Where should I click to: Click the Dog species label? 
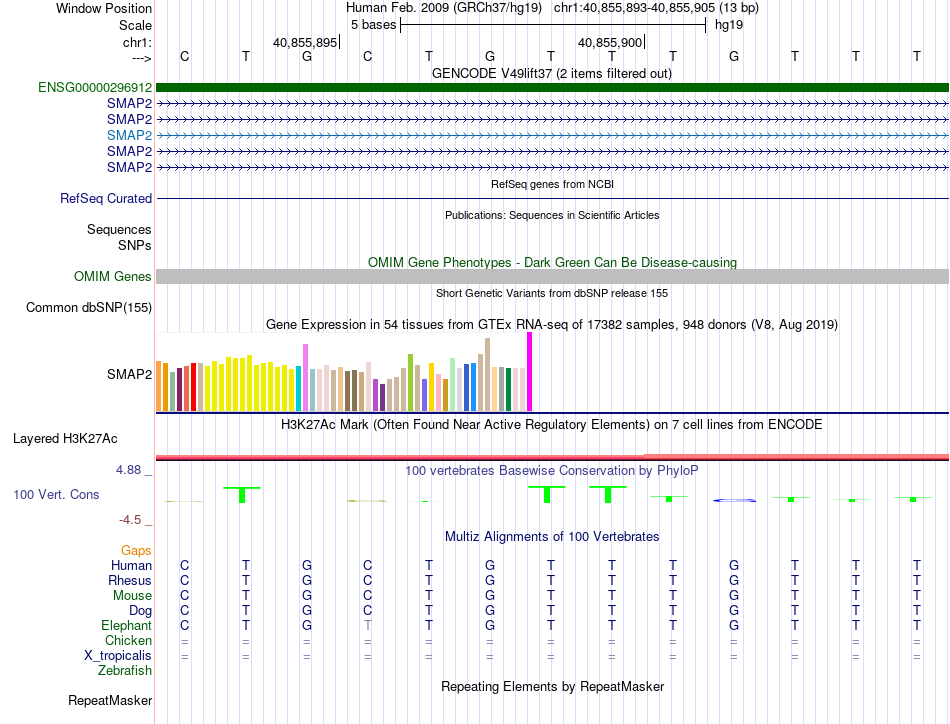click(140, 611)
